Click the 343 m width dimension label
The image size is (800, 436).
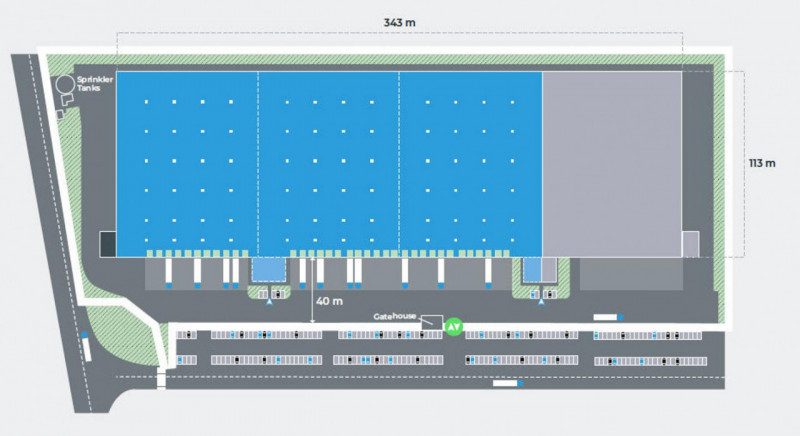click(400, 21)
